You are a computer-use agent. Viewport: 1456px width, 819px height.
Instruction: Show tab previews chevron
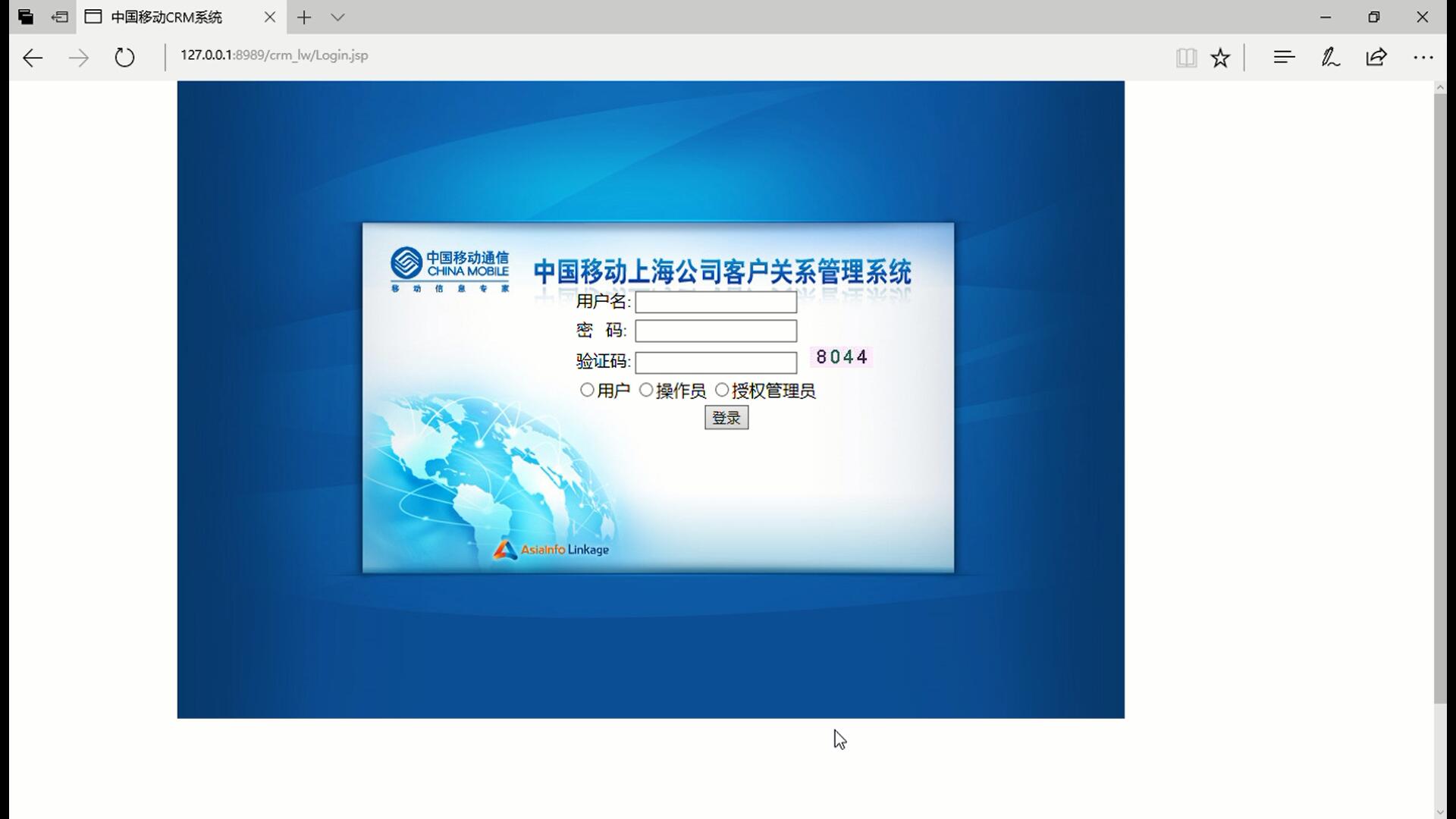(x=338, y=17)
